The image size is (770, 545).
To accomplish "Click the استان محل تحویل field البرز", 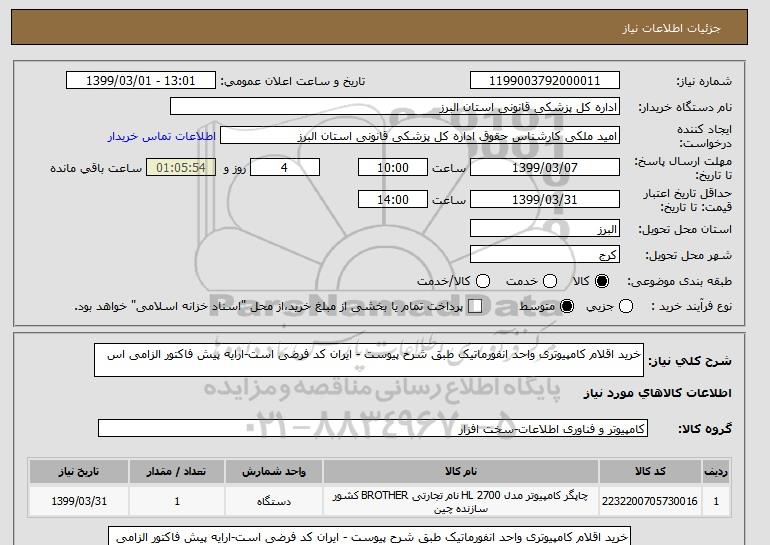I will click(545, 229).
